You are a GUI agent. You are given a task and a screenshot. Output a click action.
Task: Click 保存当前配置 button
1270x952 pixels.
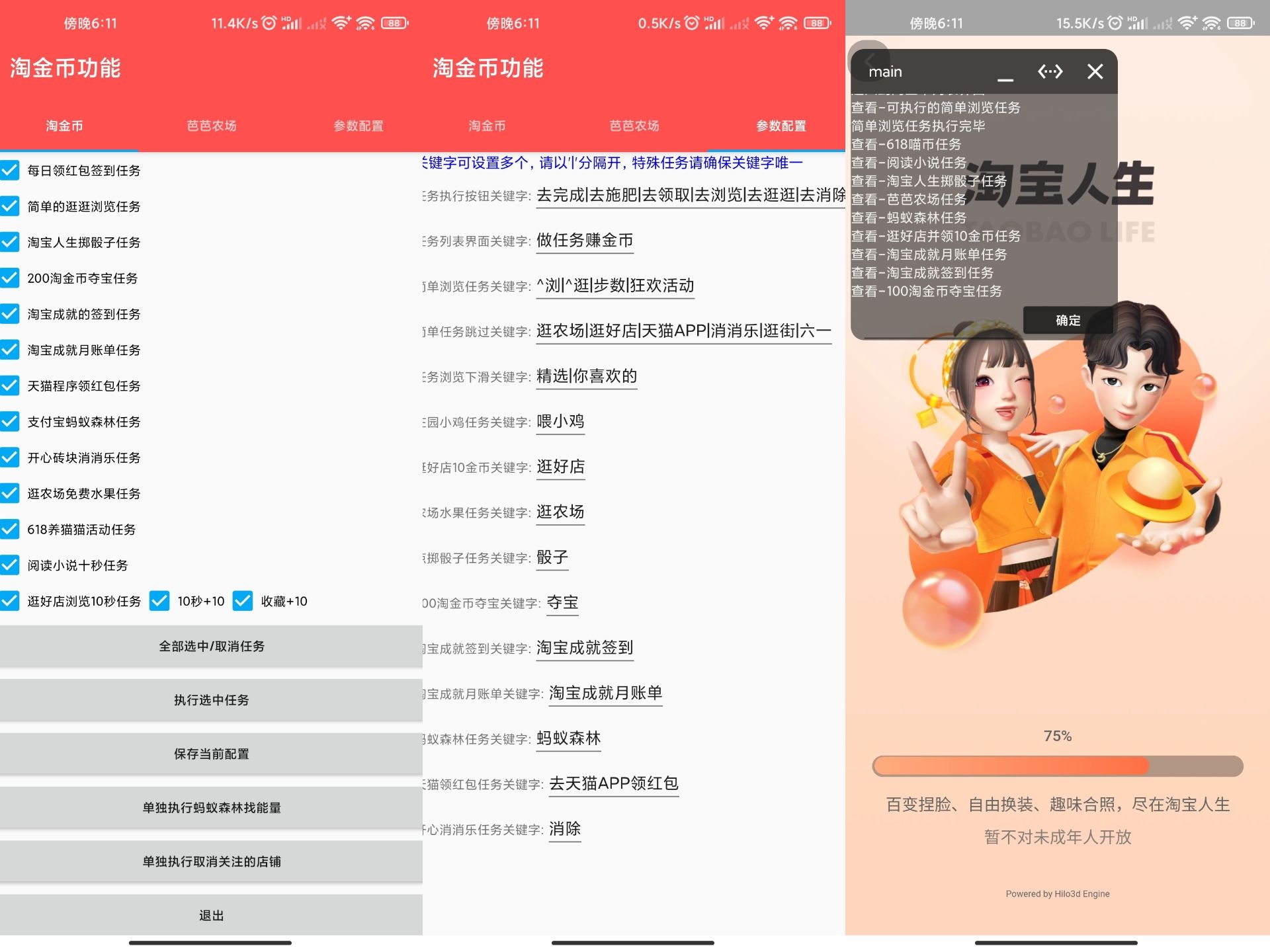click(x=212, y=754)
